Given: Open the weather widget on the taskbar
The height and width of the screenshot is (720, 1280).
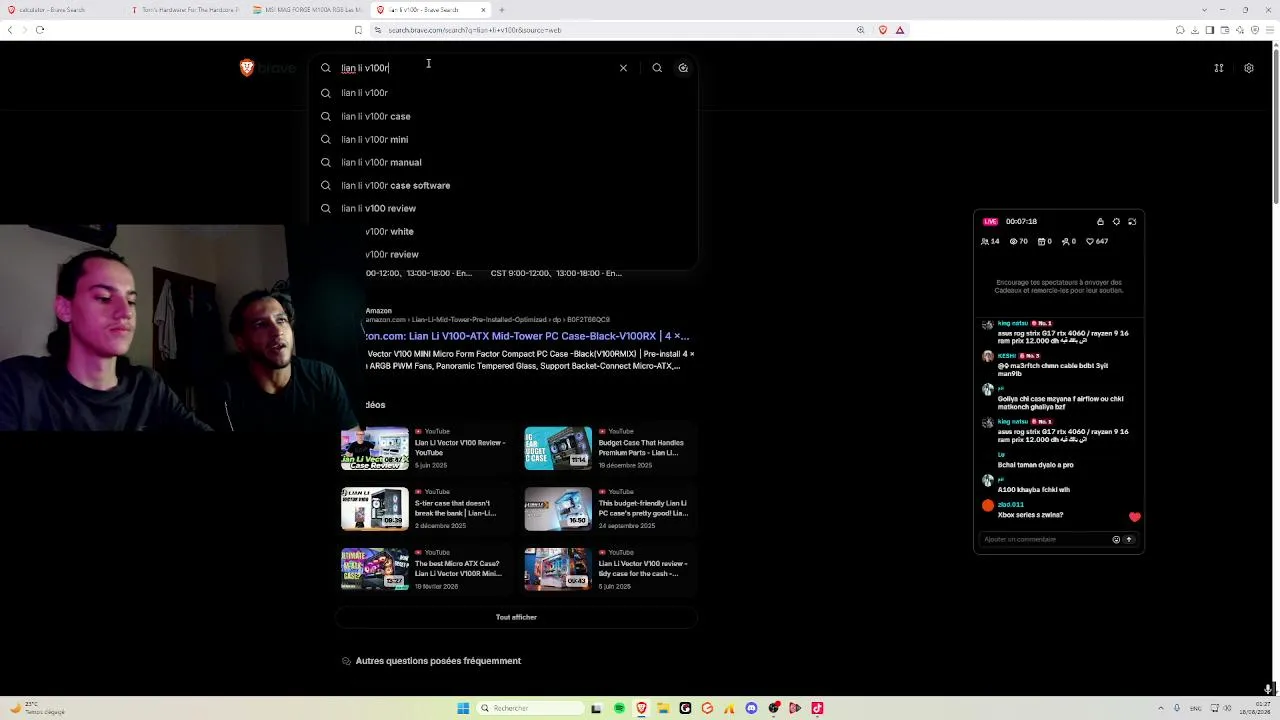Looking at the screenshot, I should (x=36, y=708).
